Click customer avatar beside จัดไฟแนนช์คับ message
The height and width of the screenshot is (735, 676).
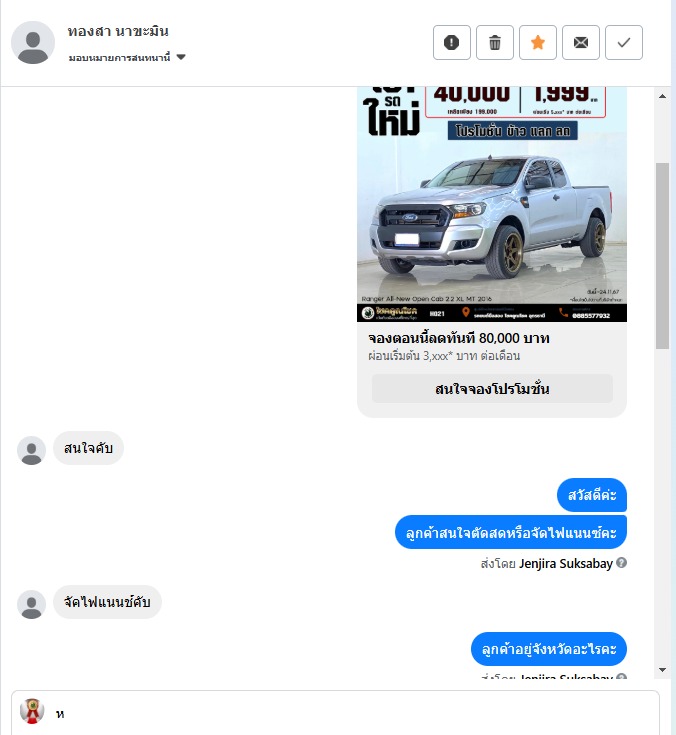[x=31, y=604]
